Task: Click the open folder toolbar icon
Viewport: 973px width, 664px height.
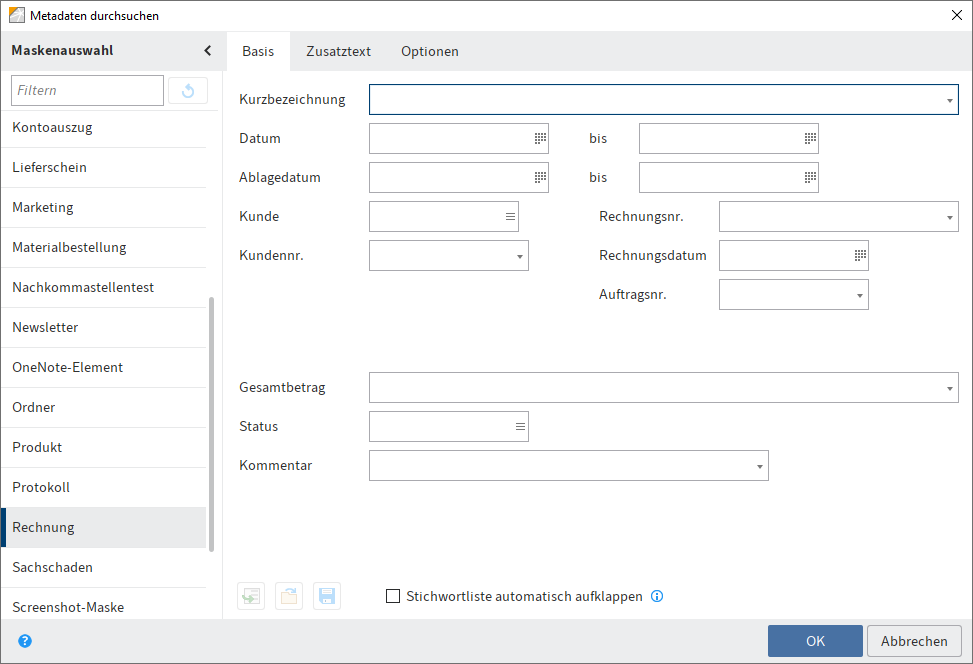Action: tap(289, 596)
